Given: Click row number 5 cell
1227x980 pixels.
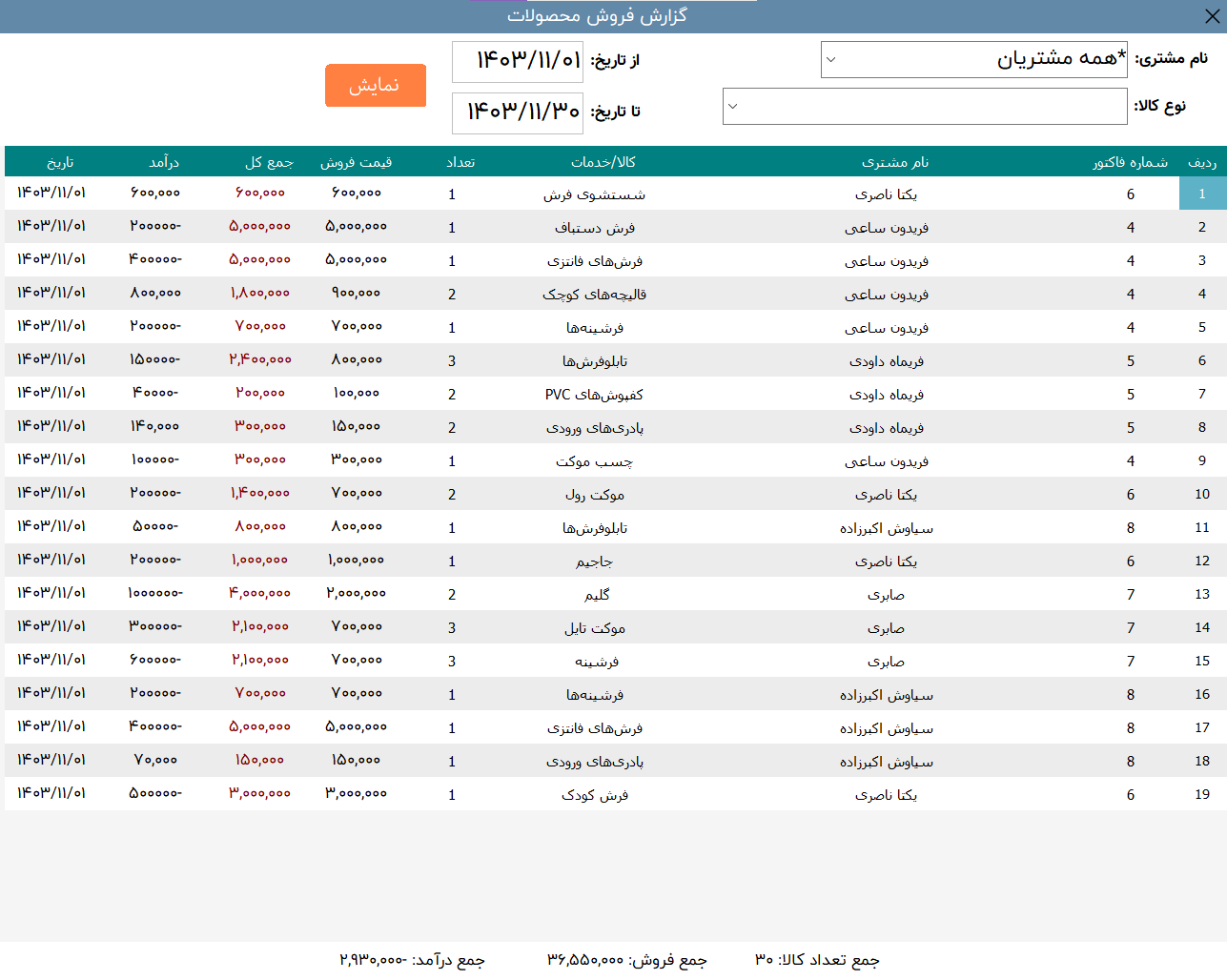Looking at the screenshot, I should pyautogui.click(x=1201, y=327).
